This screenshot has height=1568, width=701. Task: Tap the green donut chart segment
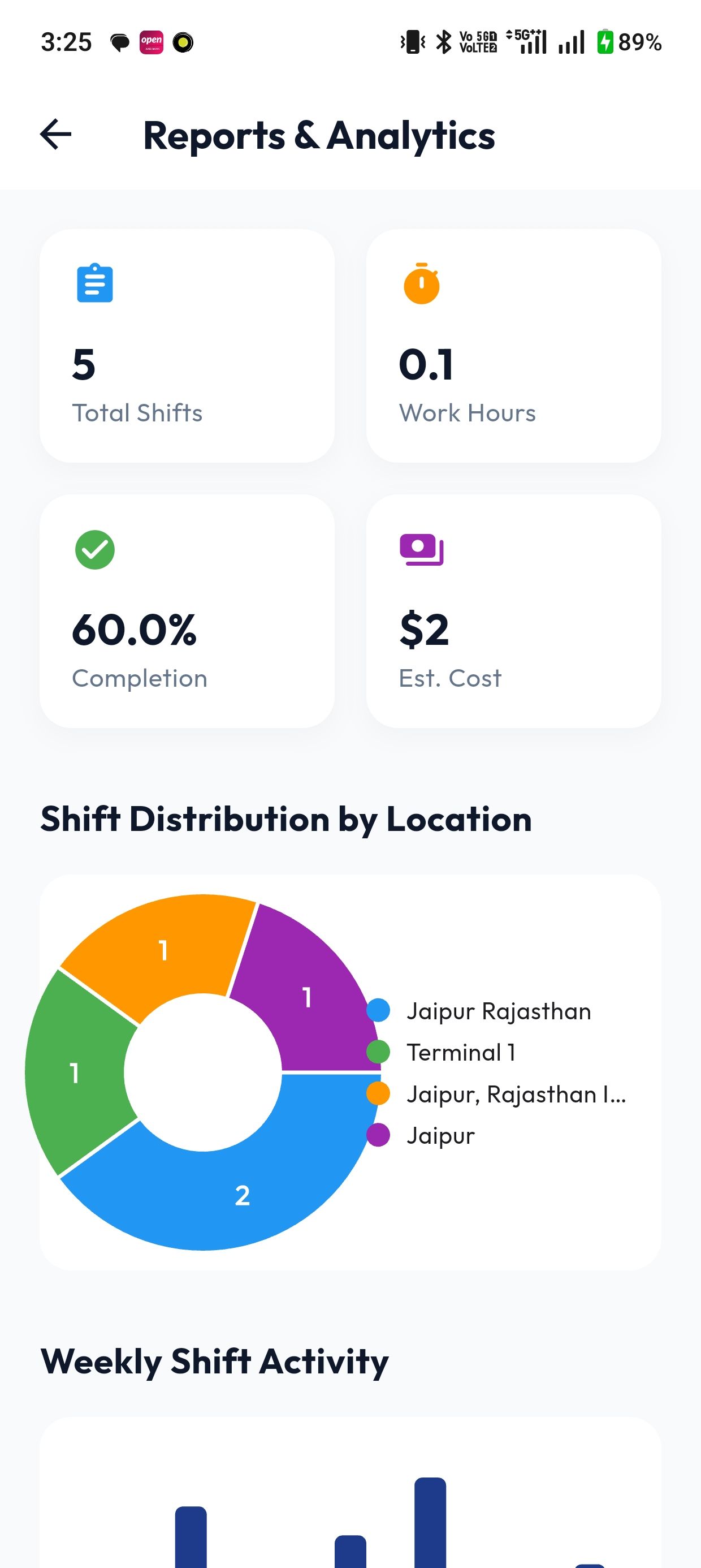74,1072
